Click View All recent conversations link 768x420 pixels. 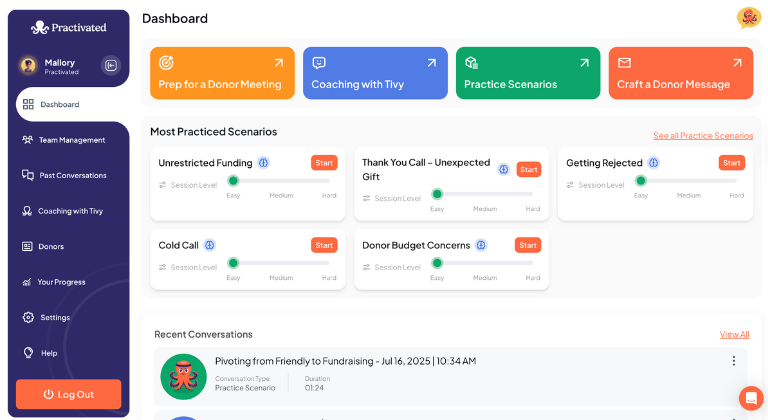pyautogui.click(x=734, y=334)
